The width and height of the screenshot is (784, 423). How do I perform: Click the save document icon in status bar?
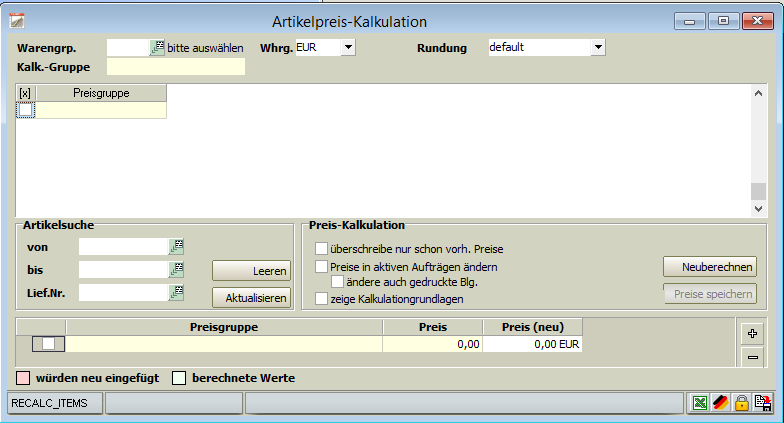763,402
